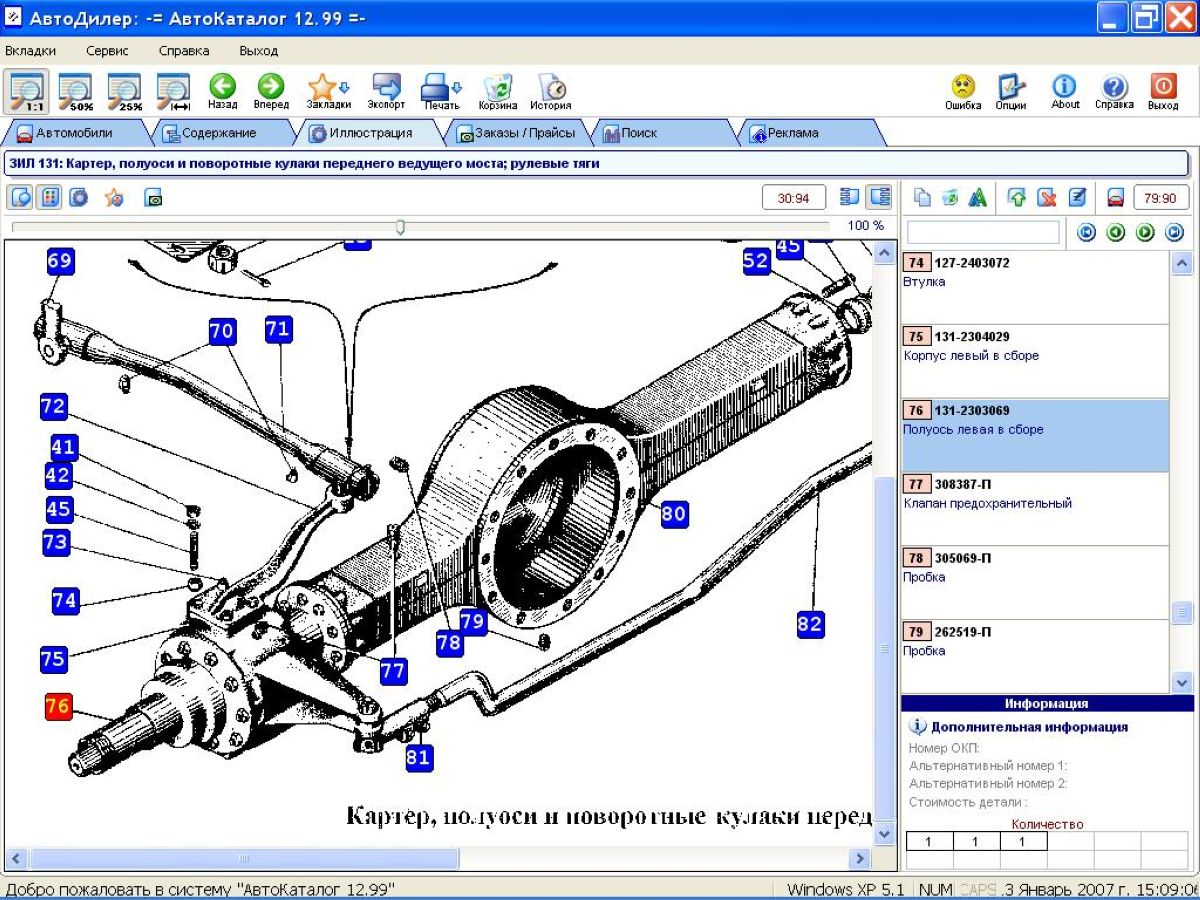Go to the previous part in the list
Screen dimensions: 1200x900
(x=1116, y=233)
